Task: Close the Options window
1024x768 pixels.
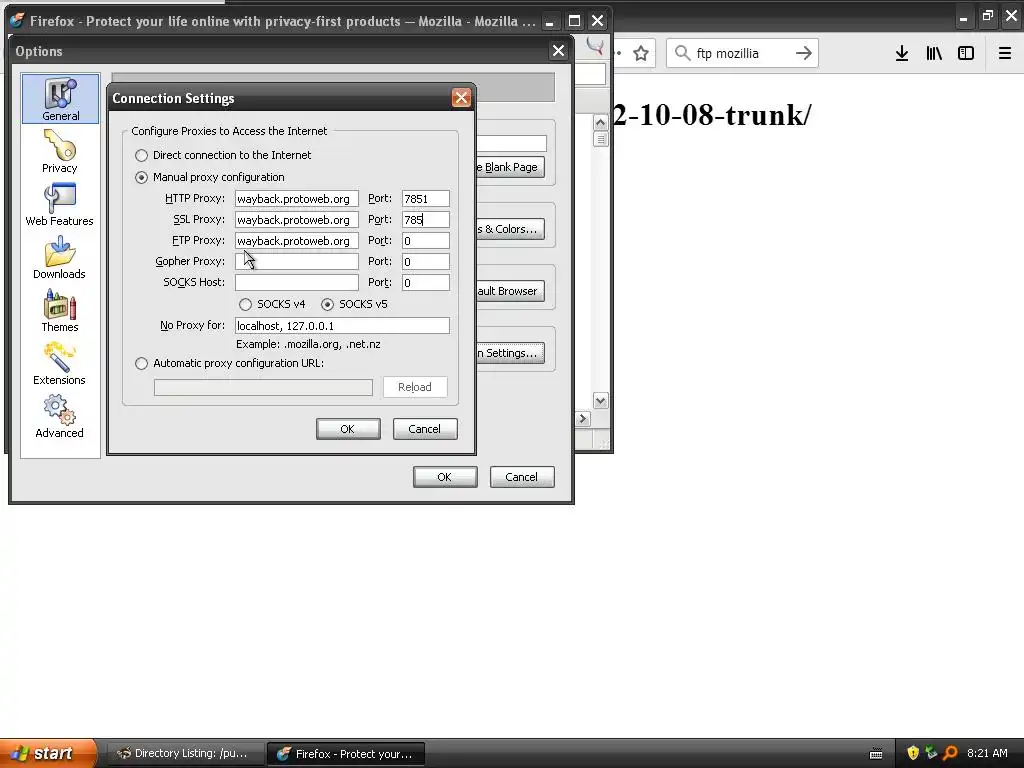Action: (x=558, y=51)
